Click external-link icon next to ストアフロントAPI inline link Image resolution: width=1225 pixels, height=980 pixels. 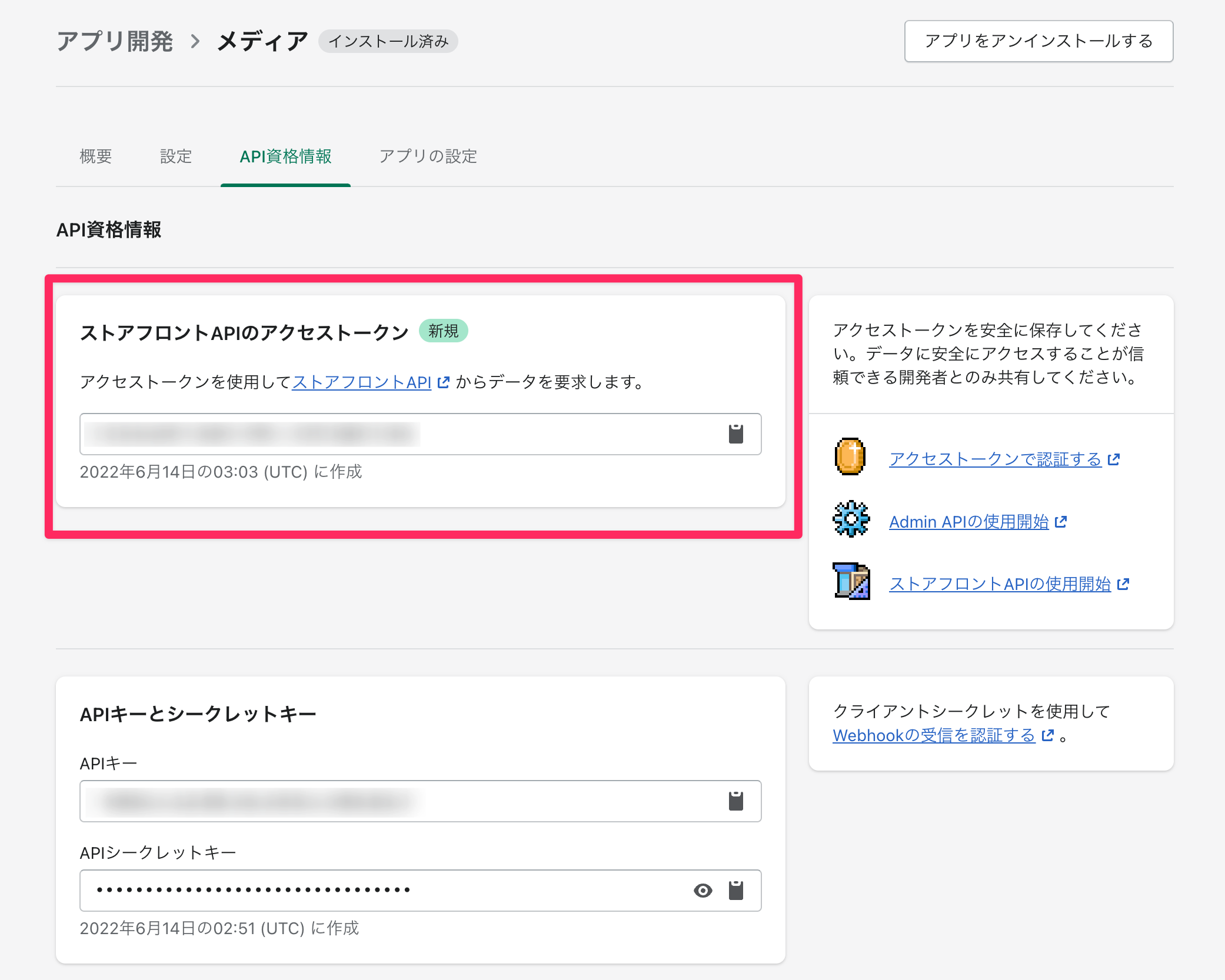pos(444,382)
